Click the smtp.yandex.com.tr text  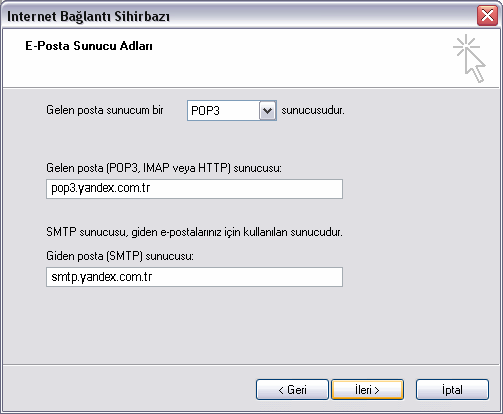tap(102, 277)
